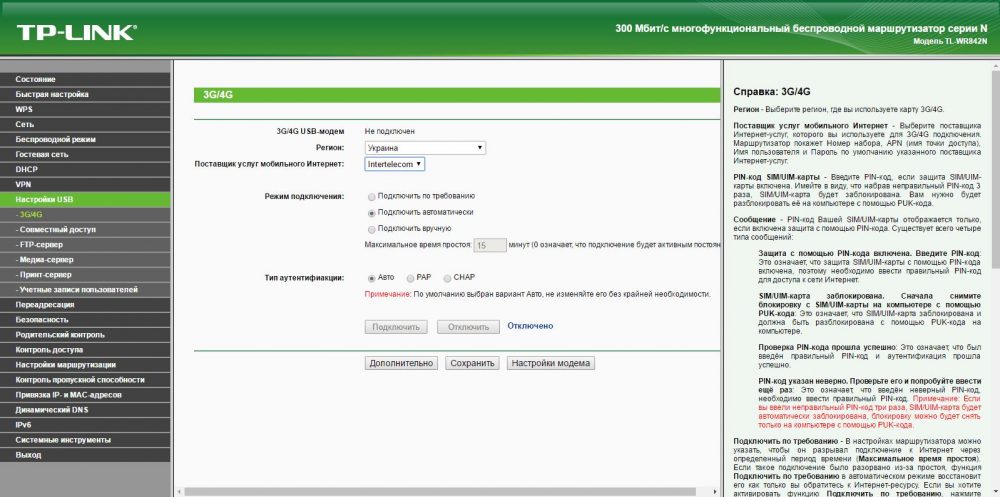Select the 3G/4G submenu item

tap(85, 214)
